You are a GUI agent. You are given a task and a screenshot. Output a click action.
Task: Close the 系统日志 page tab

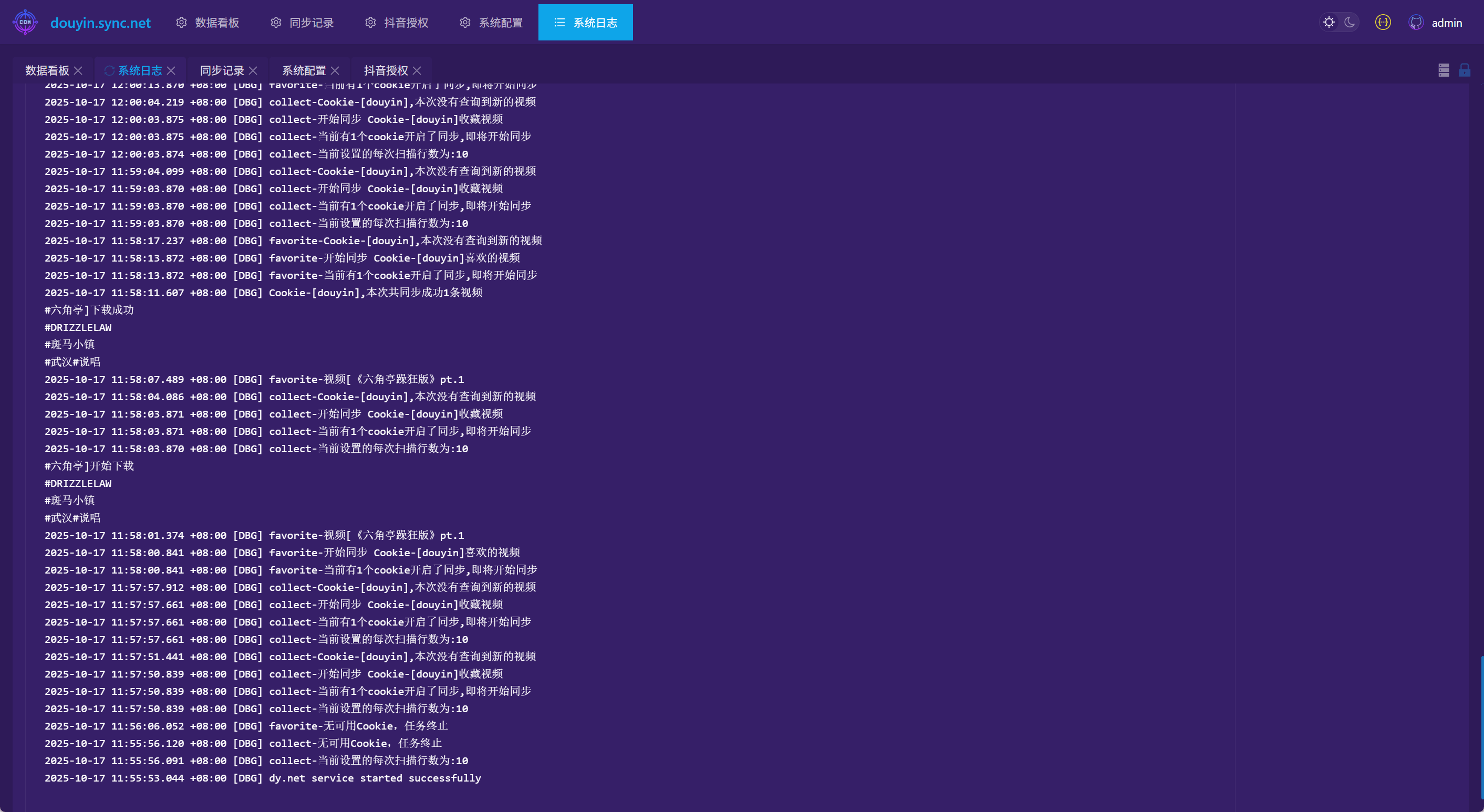[171, 70]
